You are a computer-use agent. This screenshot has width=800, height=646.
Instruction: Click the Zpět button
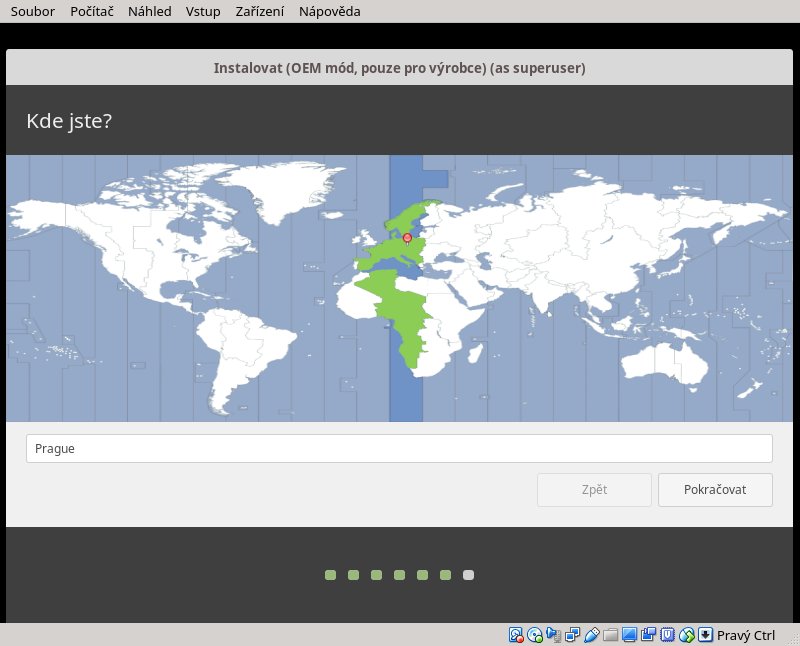594,490
